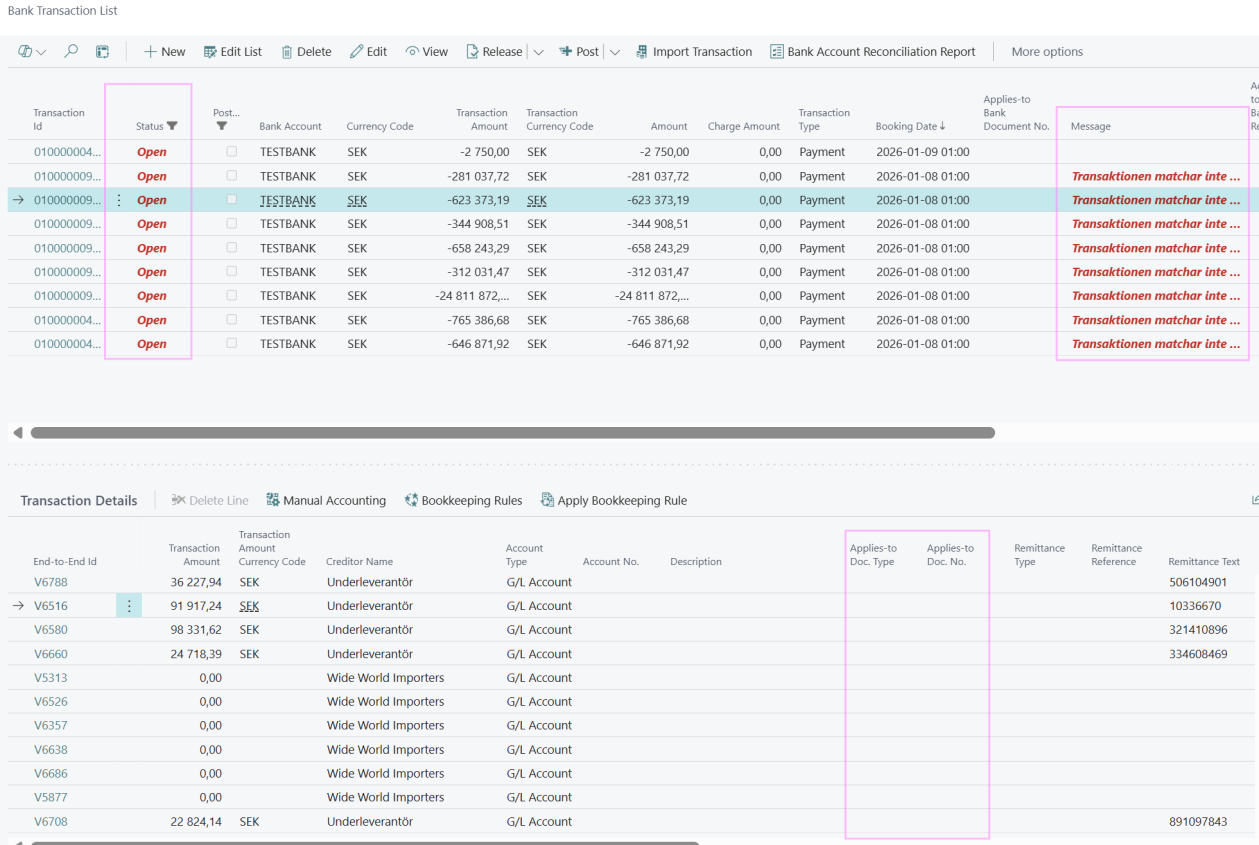This screenshot has width=1259, height=845.
Task: Click the Message column header
Action: [x=1090, y=126]
